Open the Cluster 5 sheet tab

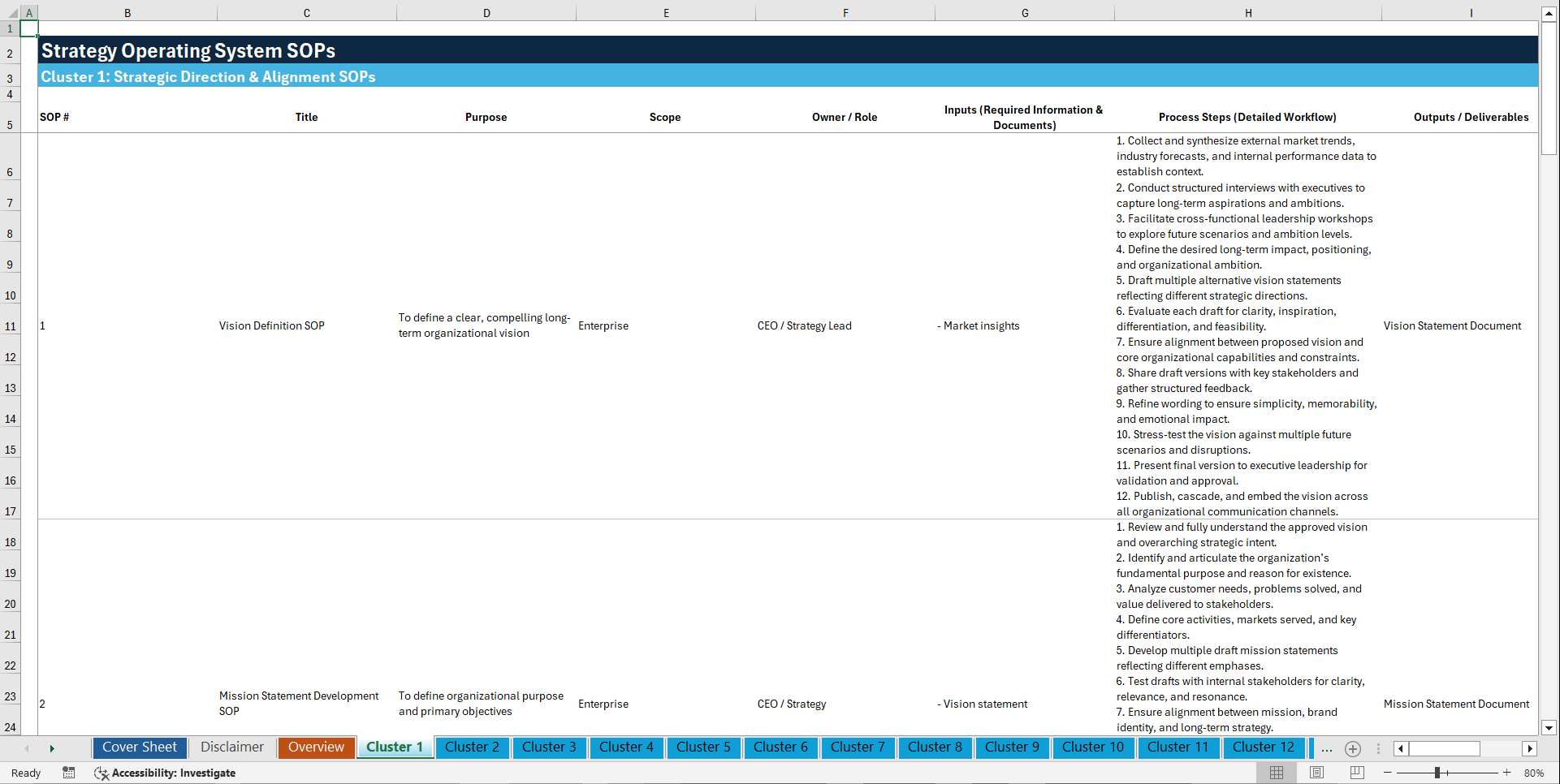[x=703, y=747]
